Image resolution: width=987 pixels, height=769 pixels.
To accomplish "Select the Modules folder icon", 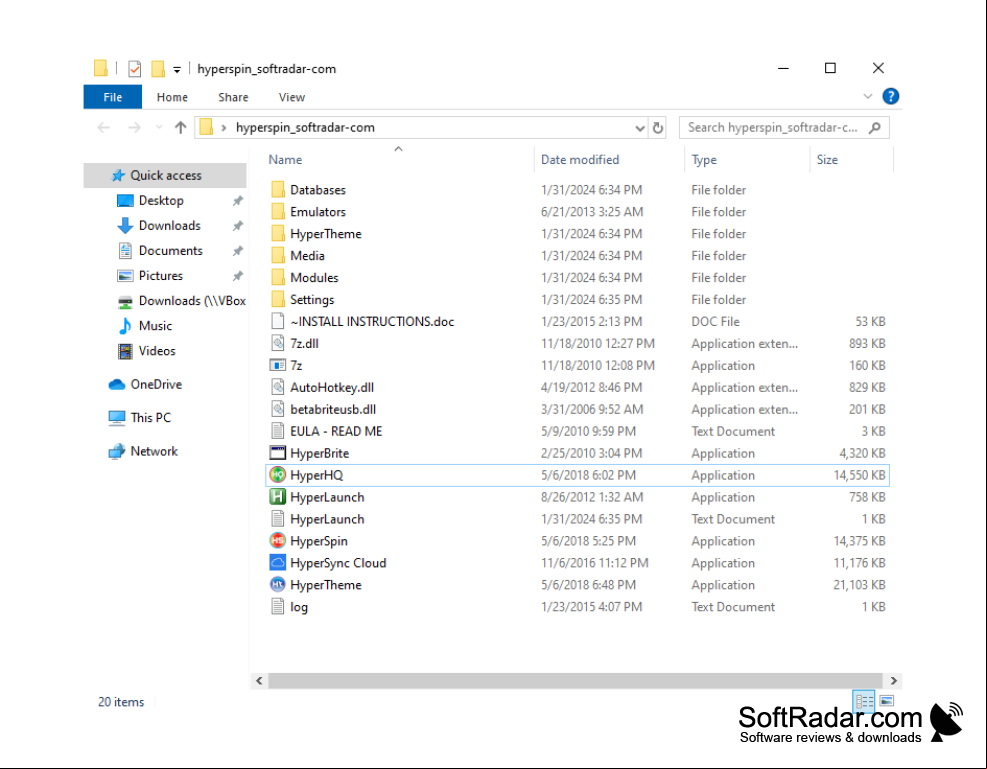I will click(x=278, y=278).
